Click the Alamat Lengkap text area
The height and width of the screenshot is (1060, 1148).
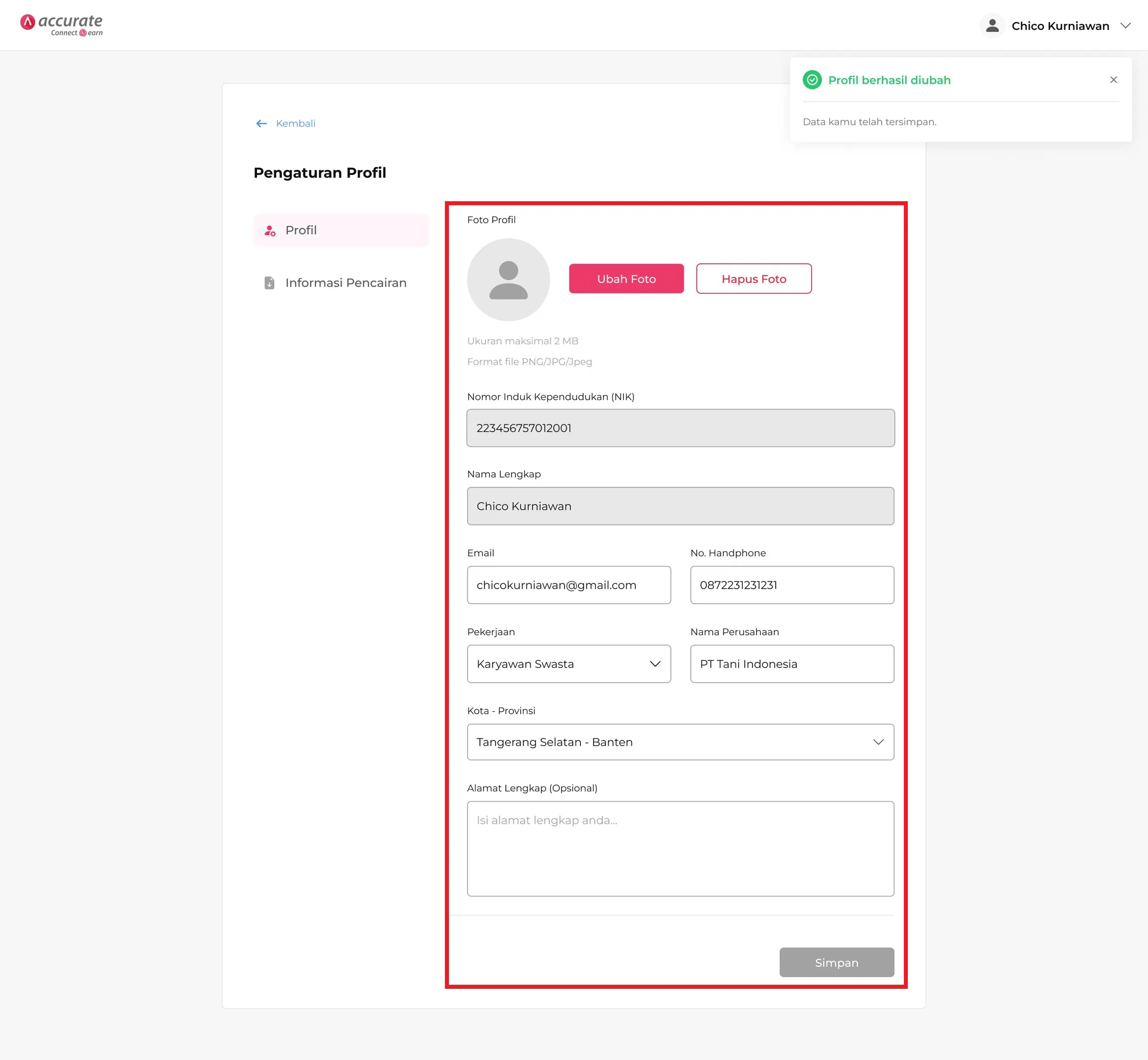point(680,848)
